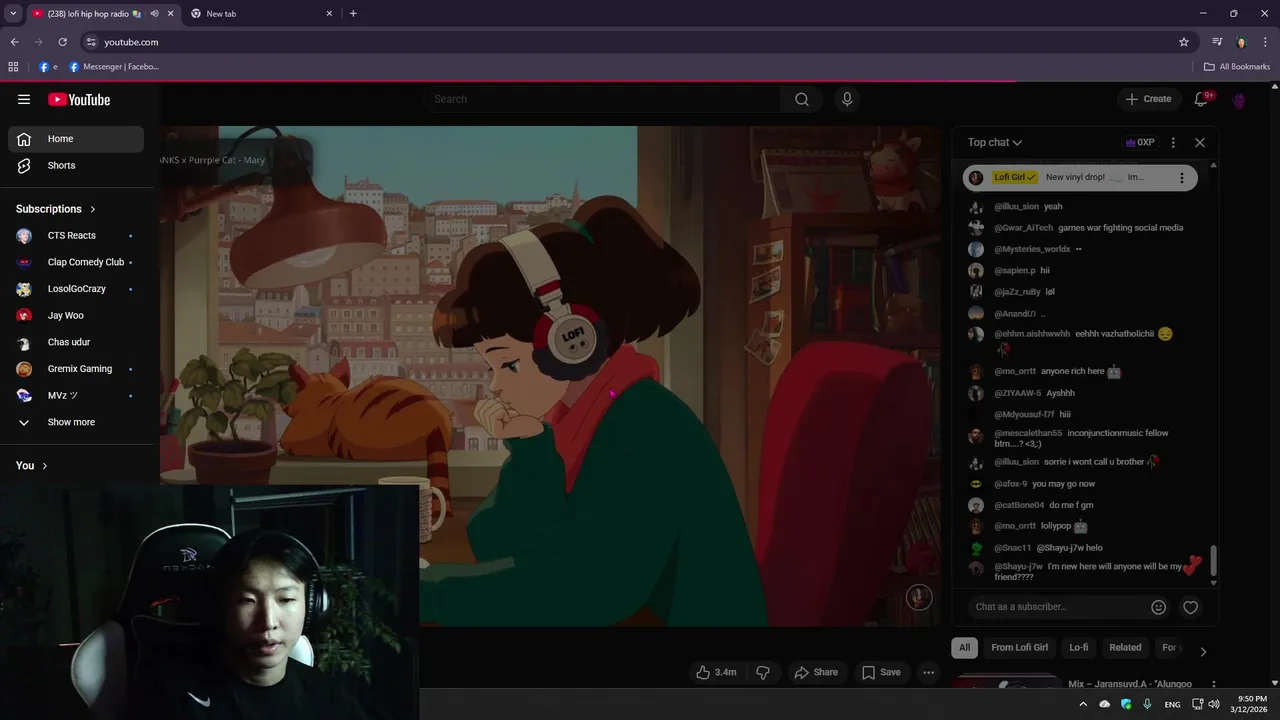Image resolution: width=1280 pixels, height=720 pixels.
Task: Click the page vertical scrollbar down arrow
Action: coord(1275,685)
